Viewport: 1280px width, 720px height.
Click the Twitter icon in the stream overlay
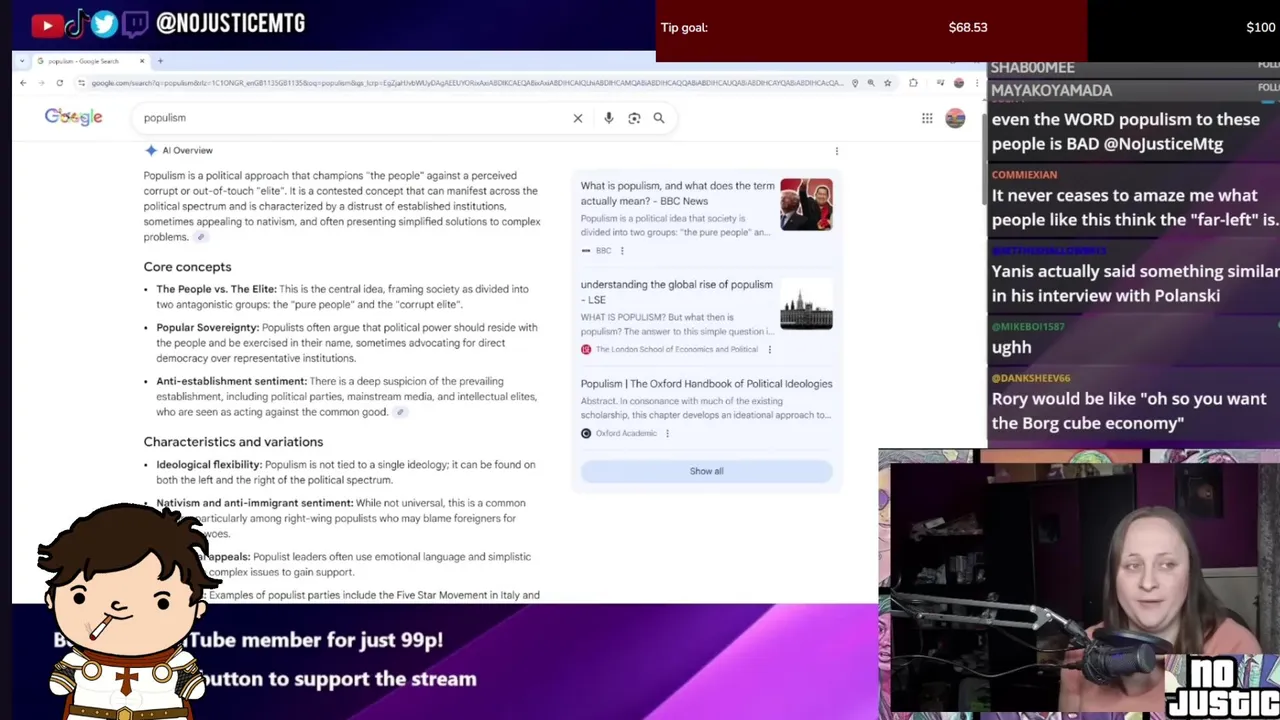[x=104, y=24]
